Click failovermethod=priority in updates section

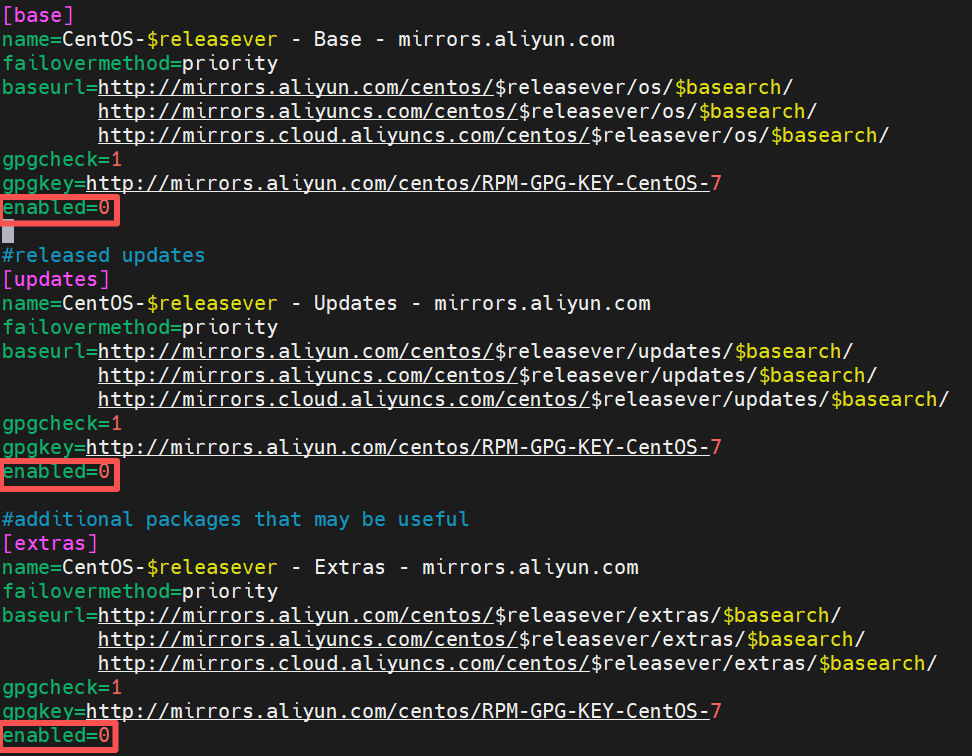click(x=140, y=327)
